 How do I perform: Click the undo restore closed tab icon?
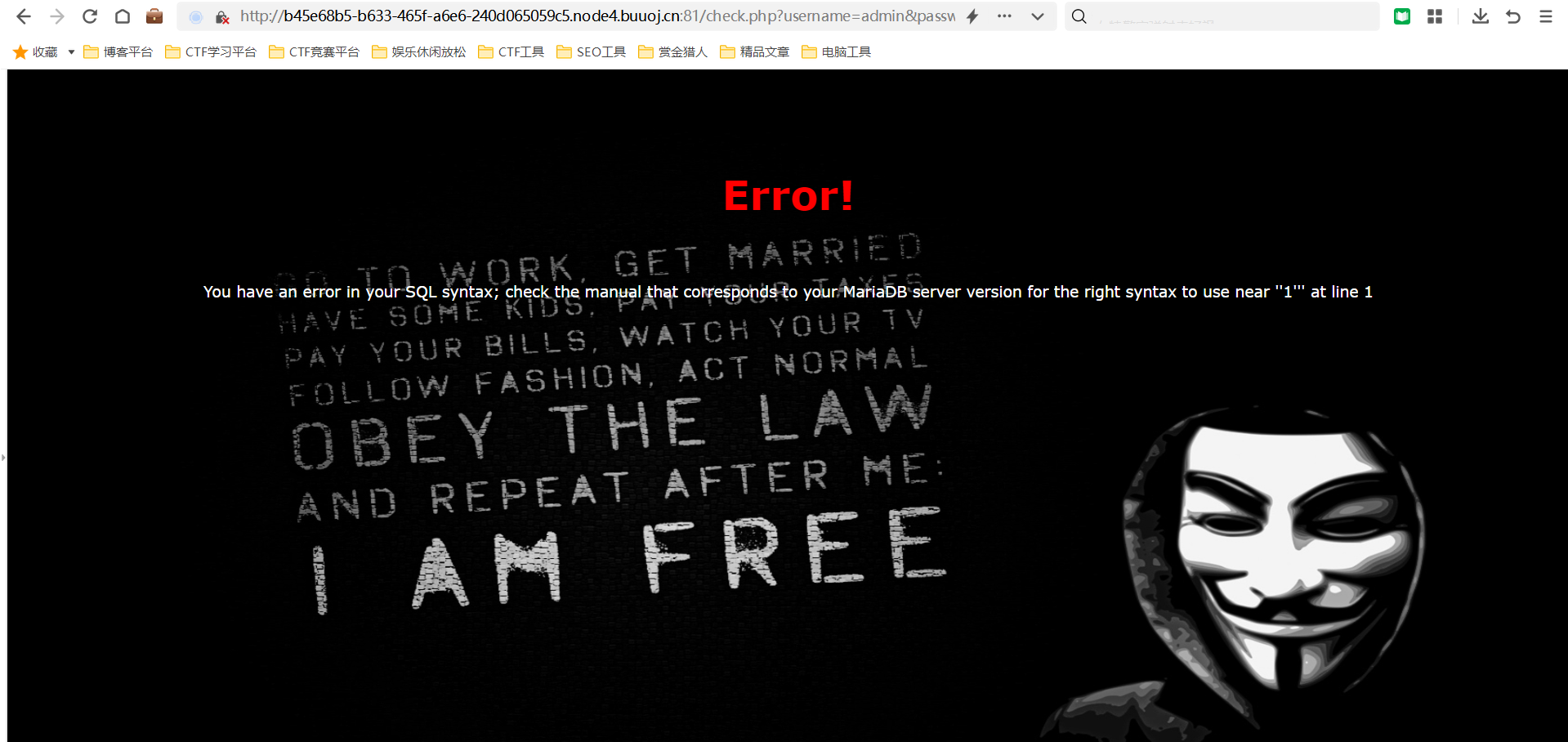point(1513,16)
